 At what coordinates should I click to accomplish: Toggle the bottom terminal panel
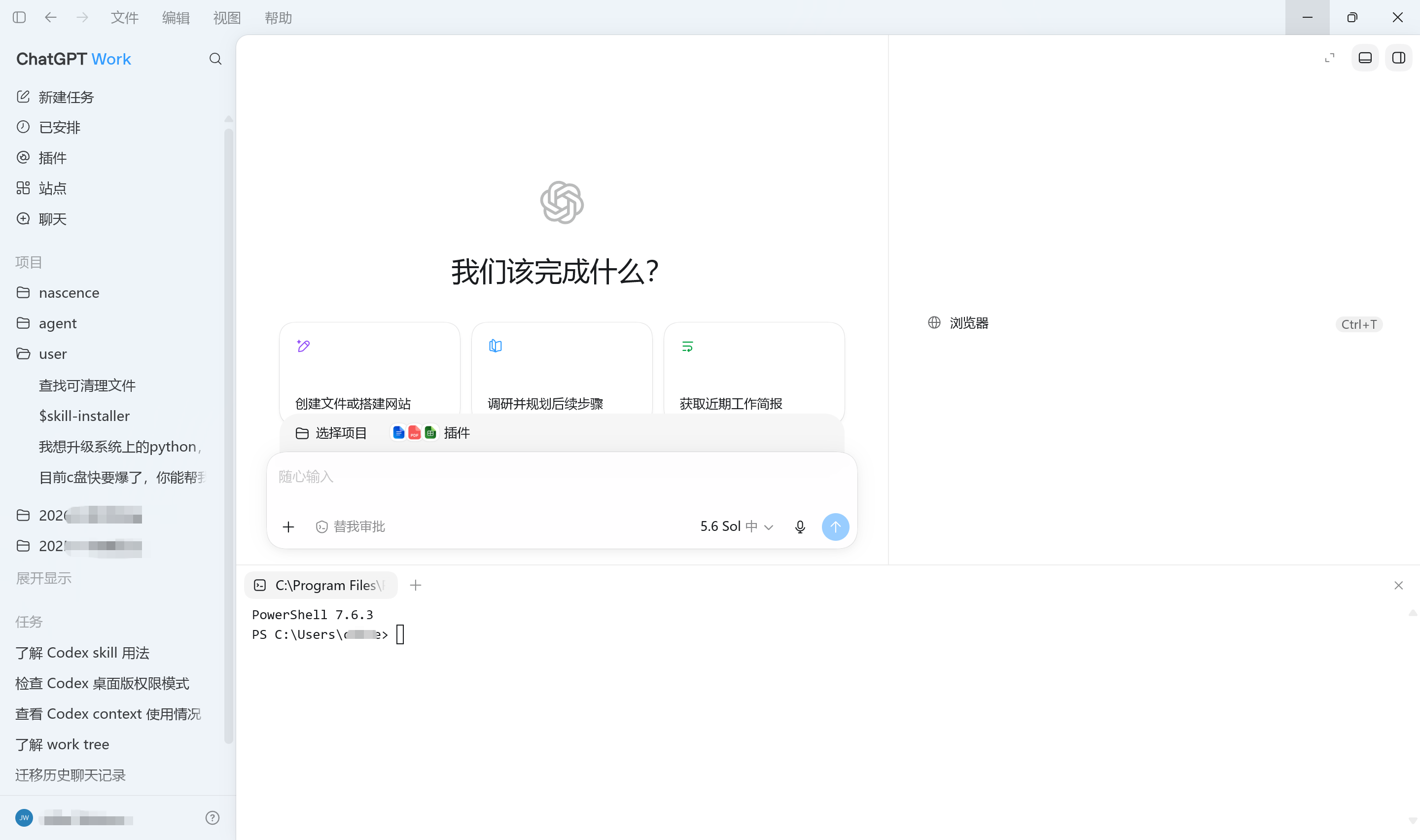pos(1365,58)
